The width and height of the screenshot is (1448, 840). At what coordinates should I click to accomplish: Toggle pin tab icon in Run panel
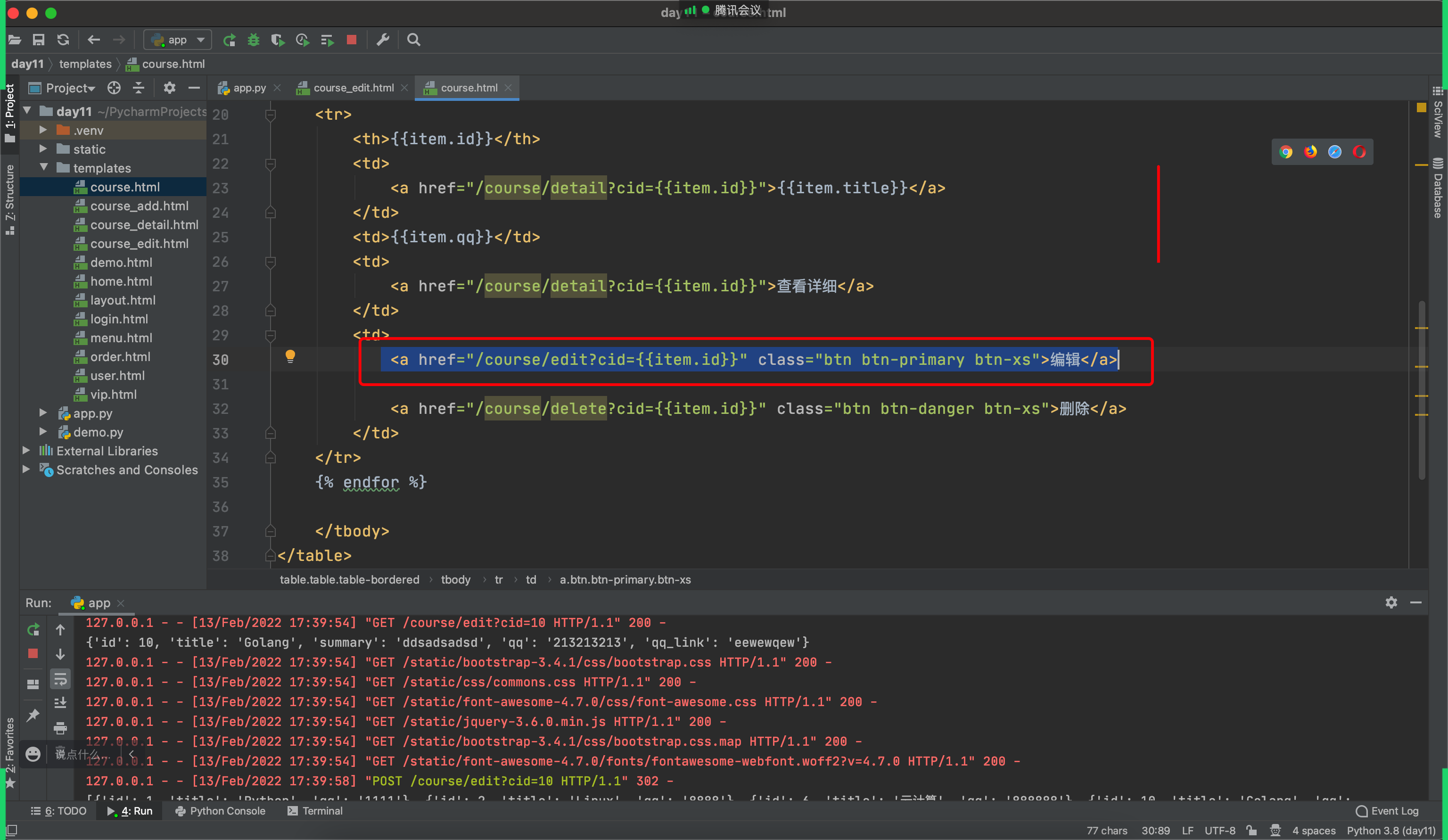[33, 715]
